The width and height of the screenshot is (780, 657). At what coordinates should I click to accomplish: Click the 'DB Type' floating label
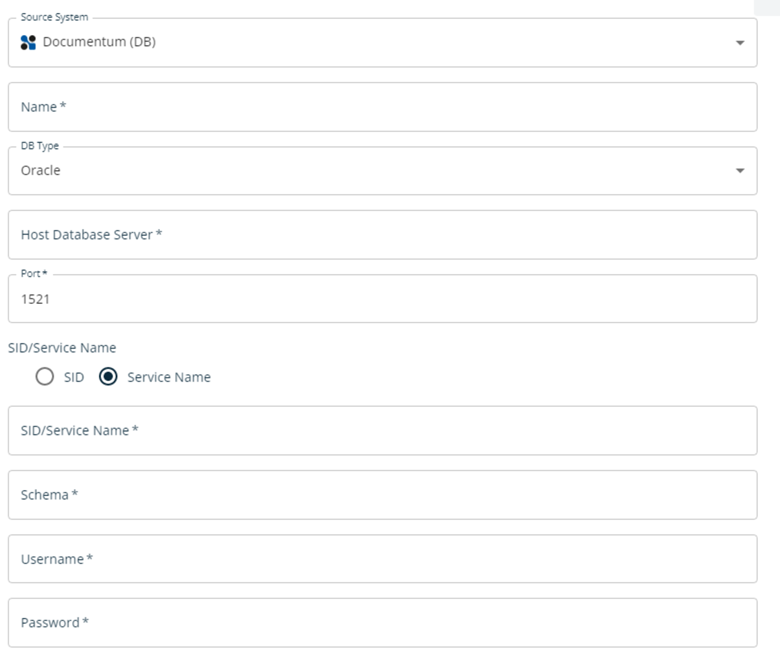pyautogui.click(x=40, y=146)
